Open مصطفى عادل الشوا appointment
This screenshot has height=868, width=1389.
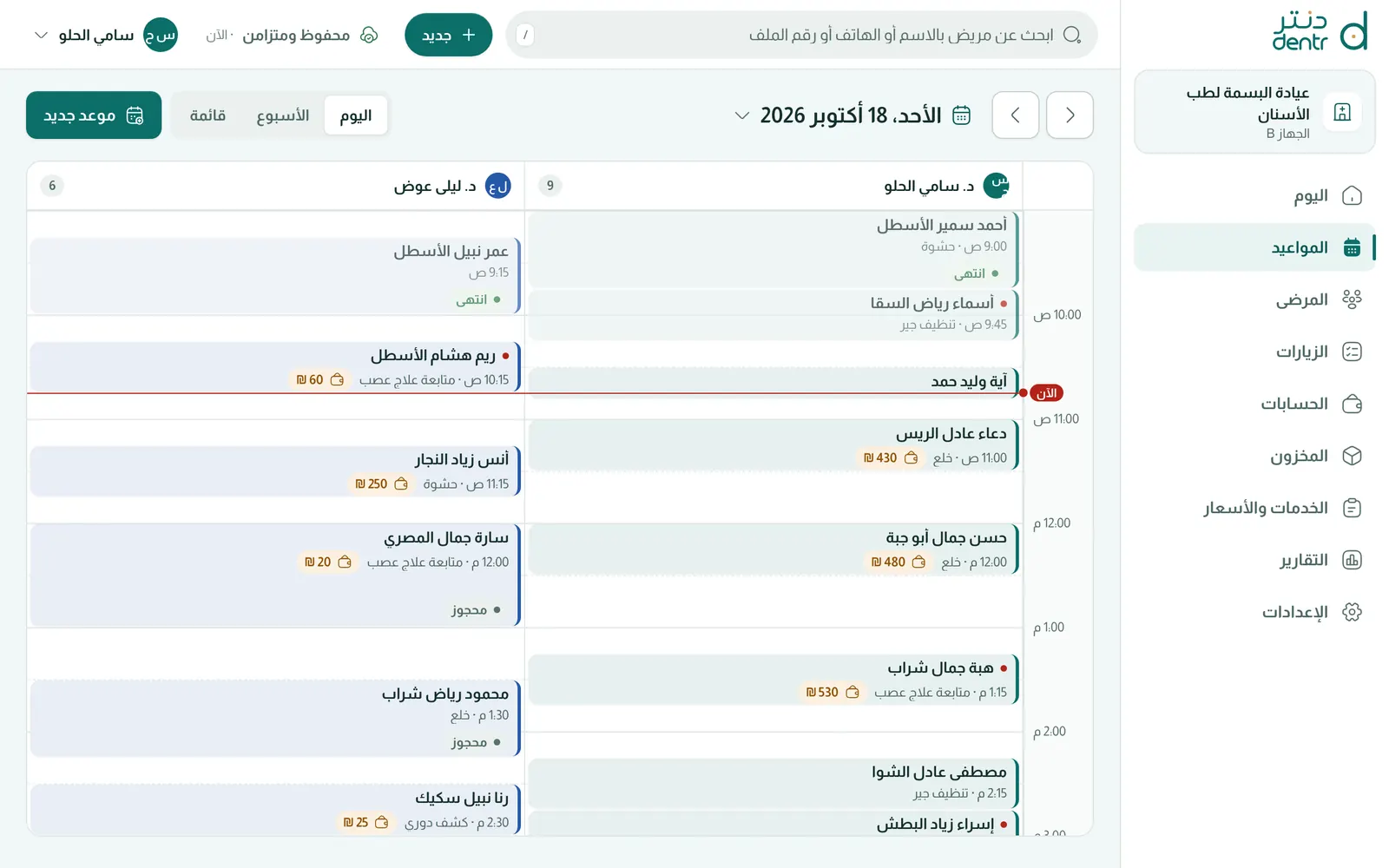[773, 783]
